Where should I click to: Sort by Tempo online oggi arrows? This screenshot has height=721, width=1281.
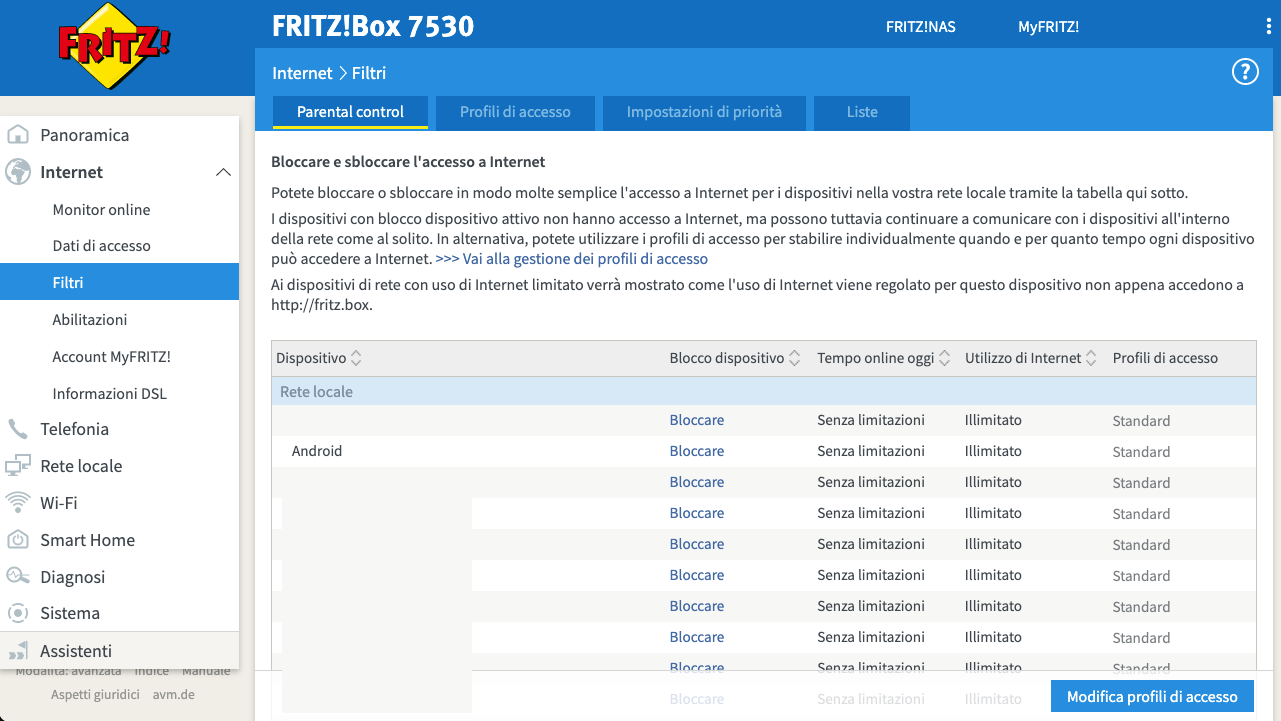tap(944, 358)
